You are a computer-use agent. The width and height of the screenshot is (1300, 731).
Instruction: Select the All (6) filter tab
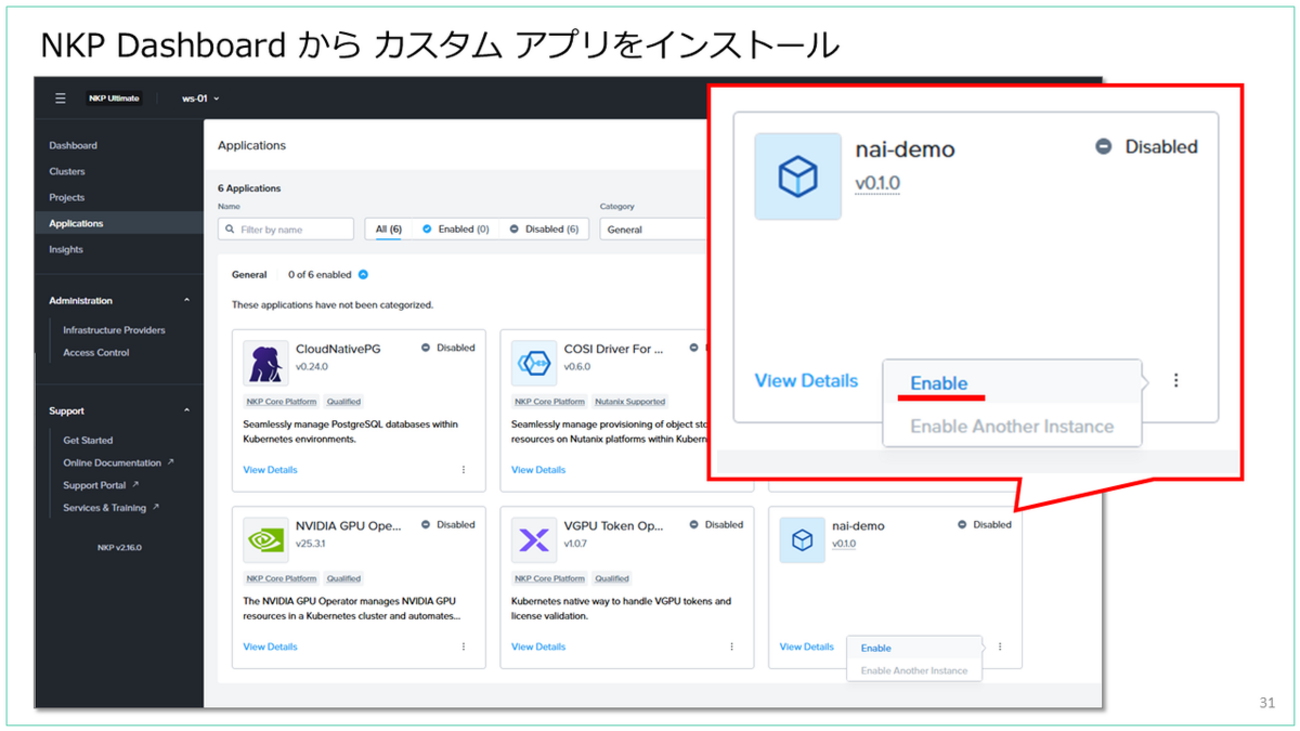(389, 230)
